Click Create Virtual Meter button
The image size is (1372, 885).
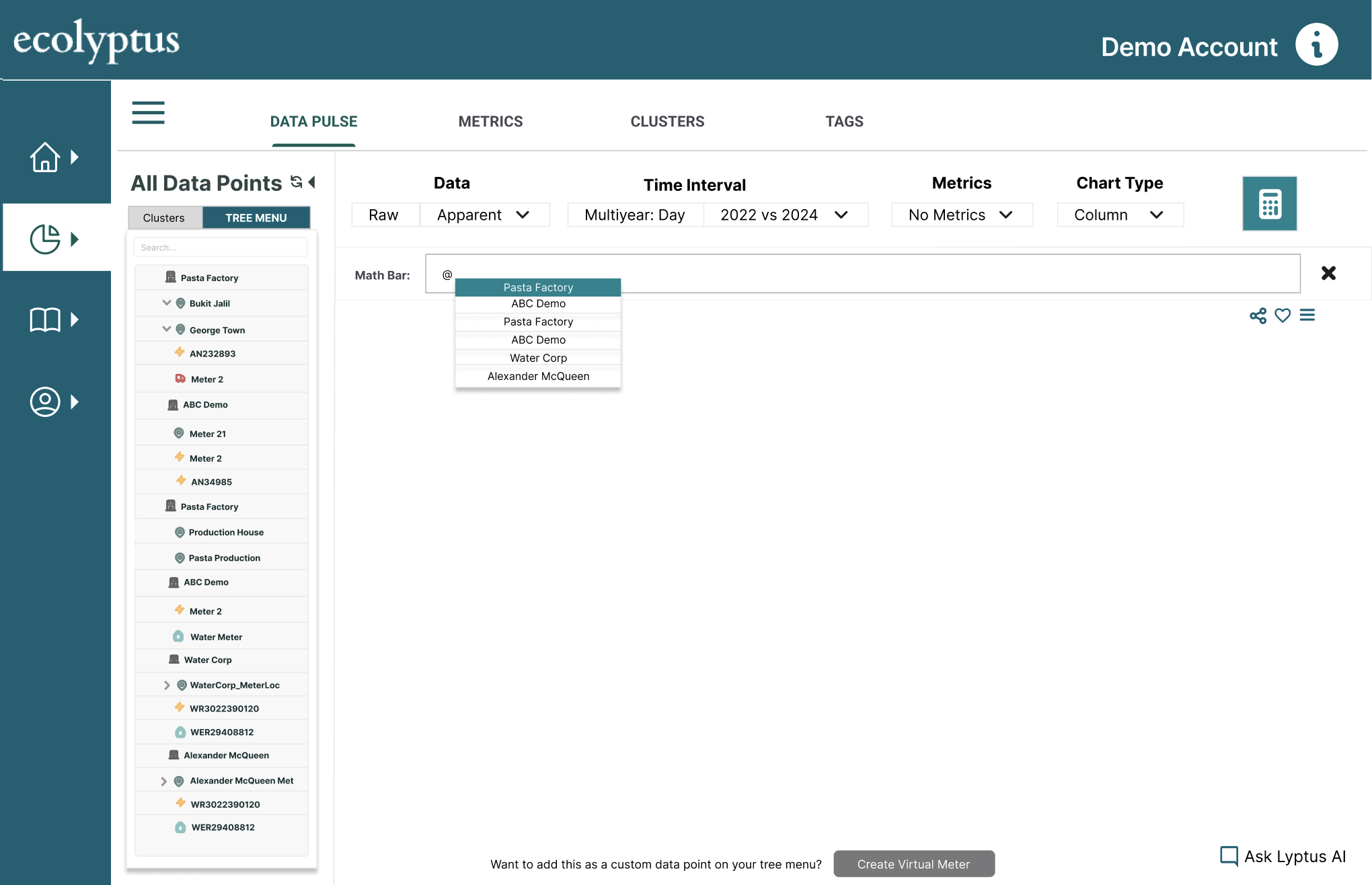[913, 864]
